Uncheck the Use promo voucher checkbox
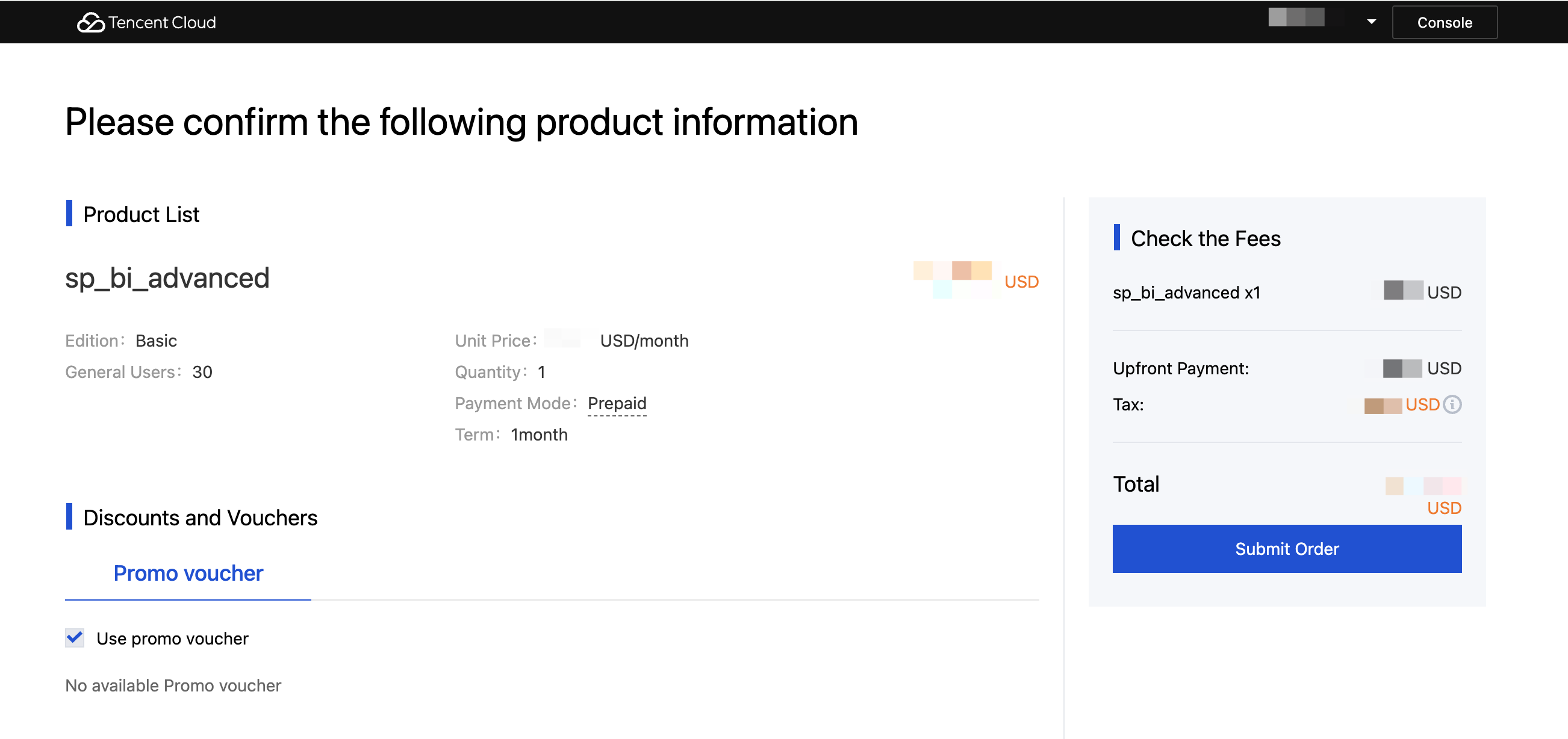Screen dimensions: 1568x739 pyautogui.click(x=75, y=638)
